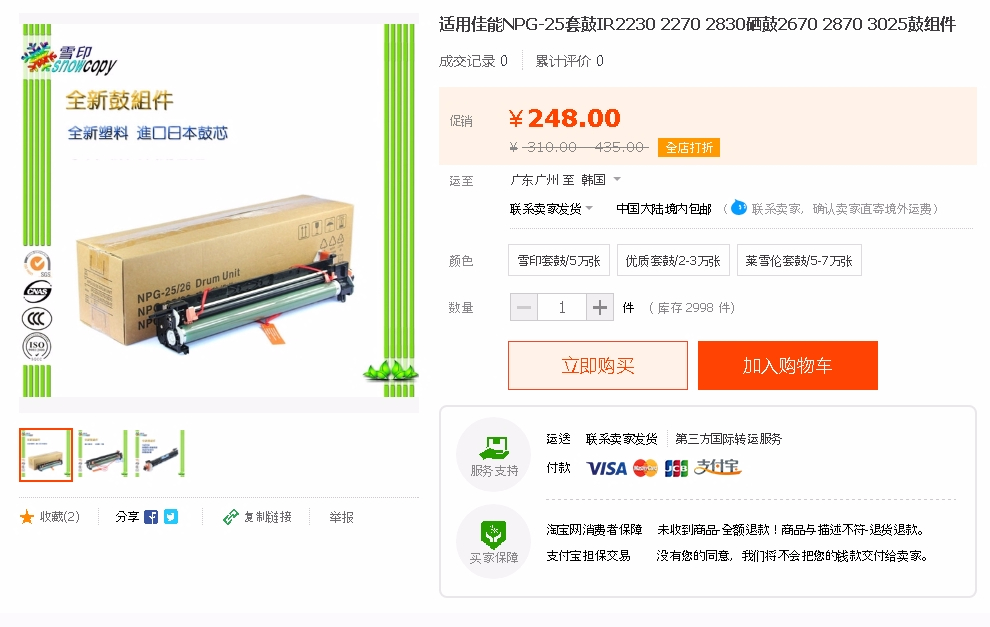The height and width of the screenshot is (627, 990).
Task: Click the 买家保障 buyer protection shield icon
Action: [493, 534]
